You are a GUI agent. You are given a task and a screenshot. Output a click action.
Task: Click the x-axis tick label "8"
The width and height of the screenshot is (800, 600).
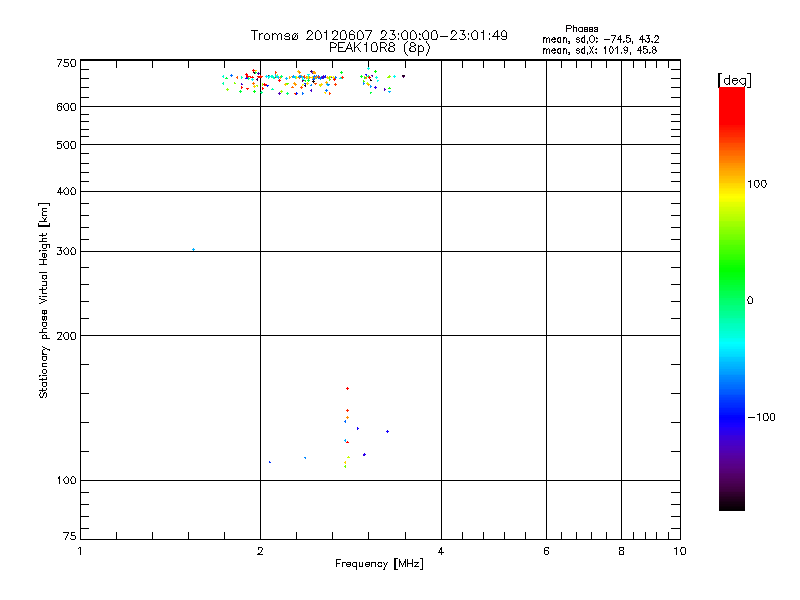coord(621,551)
